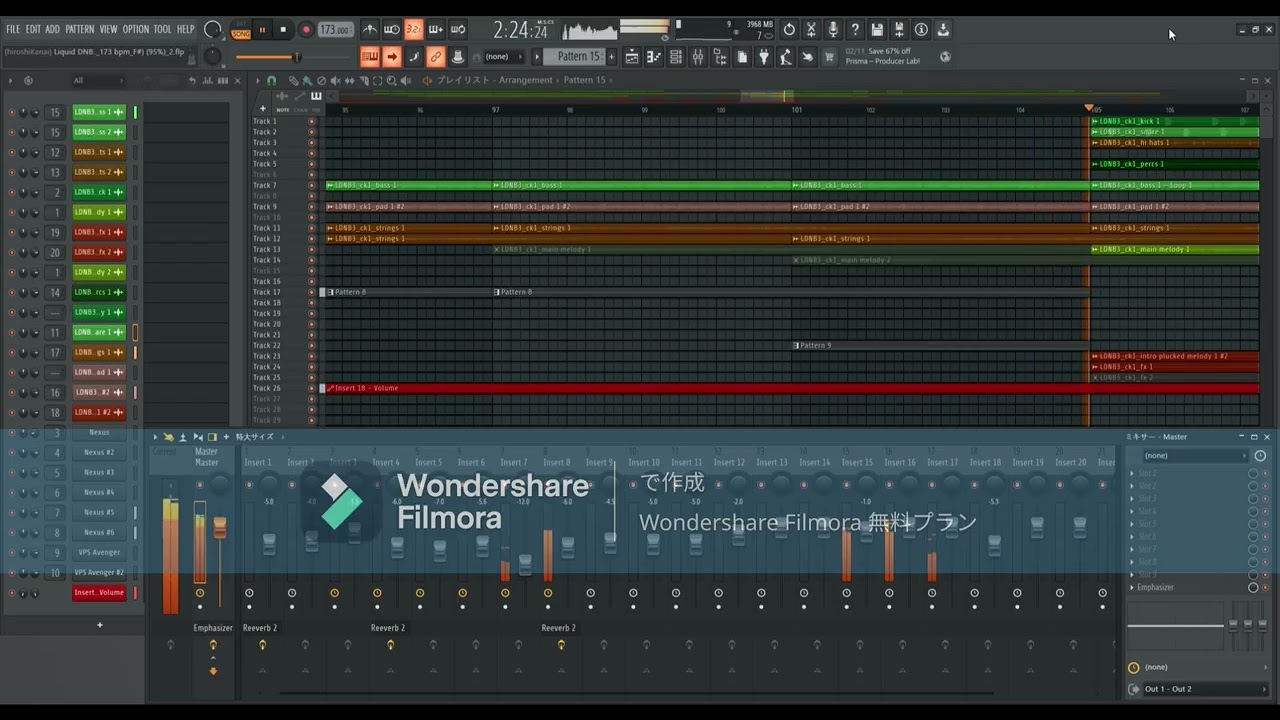Open the TOOL menu
Image resolution: width=1280 pixels, height=720 pixels.
[x=162, y=29]
